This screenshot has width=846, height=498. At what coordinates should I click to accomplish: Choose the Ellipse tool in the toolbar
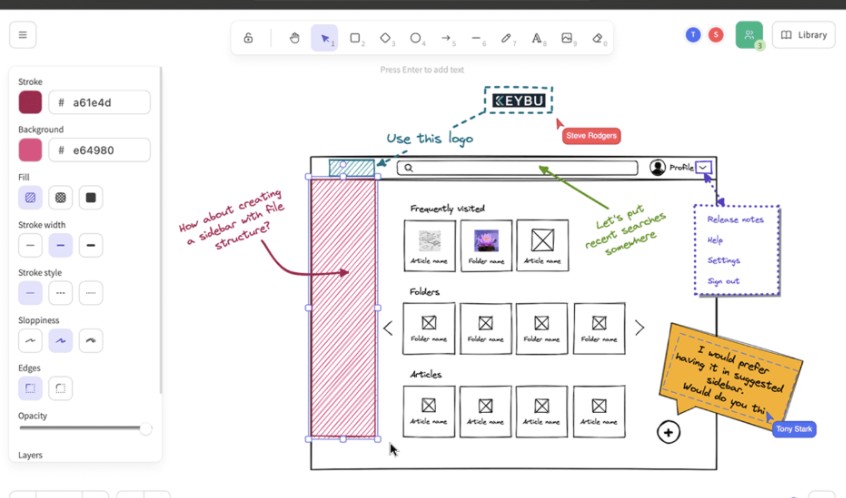tap(416, 38)
